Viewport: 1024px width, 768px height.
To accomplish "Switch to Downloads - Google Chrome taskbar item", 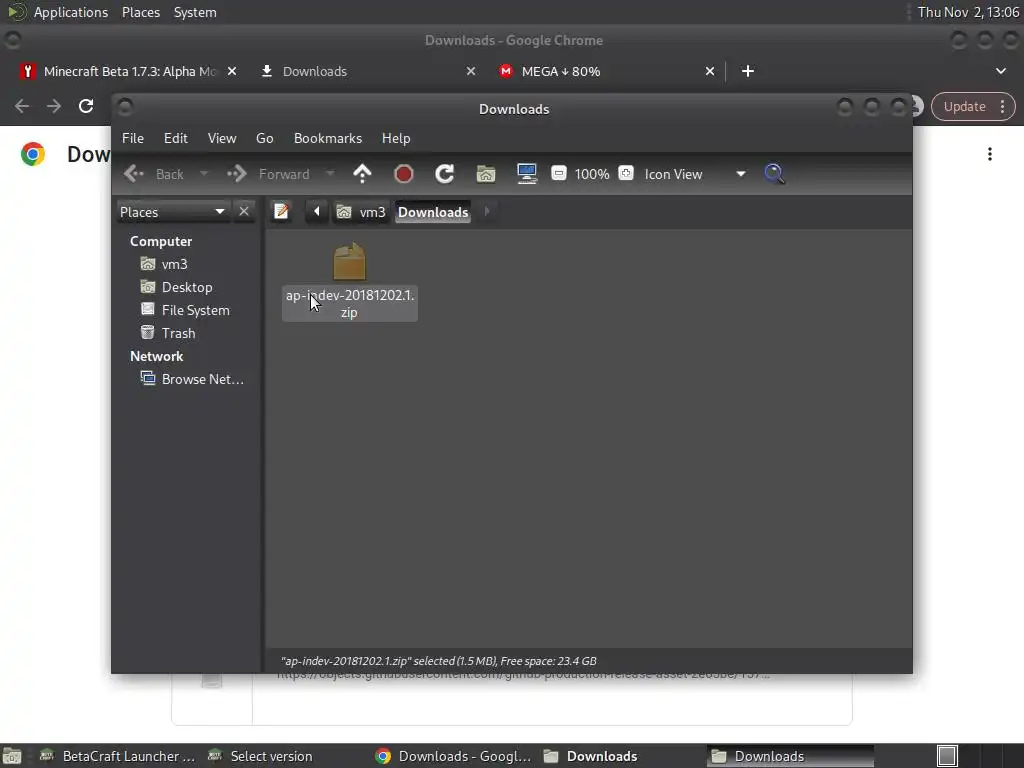I will point(454,756).
